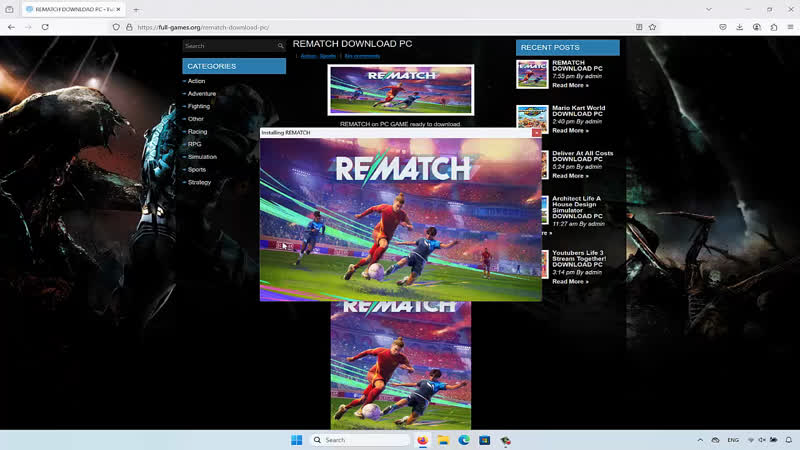
Task: Close the REMATCH DOWNLOAD PC tab
Action: (x=118, y=9)
